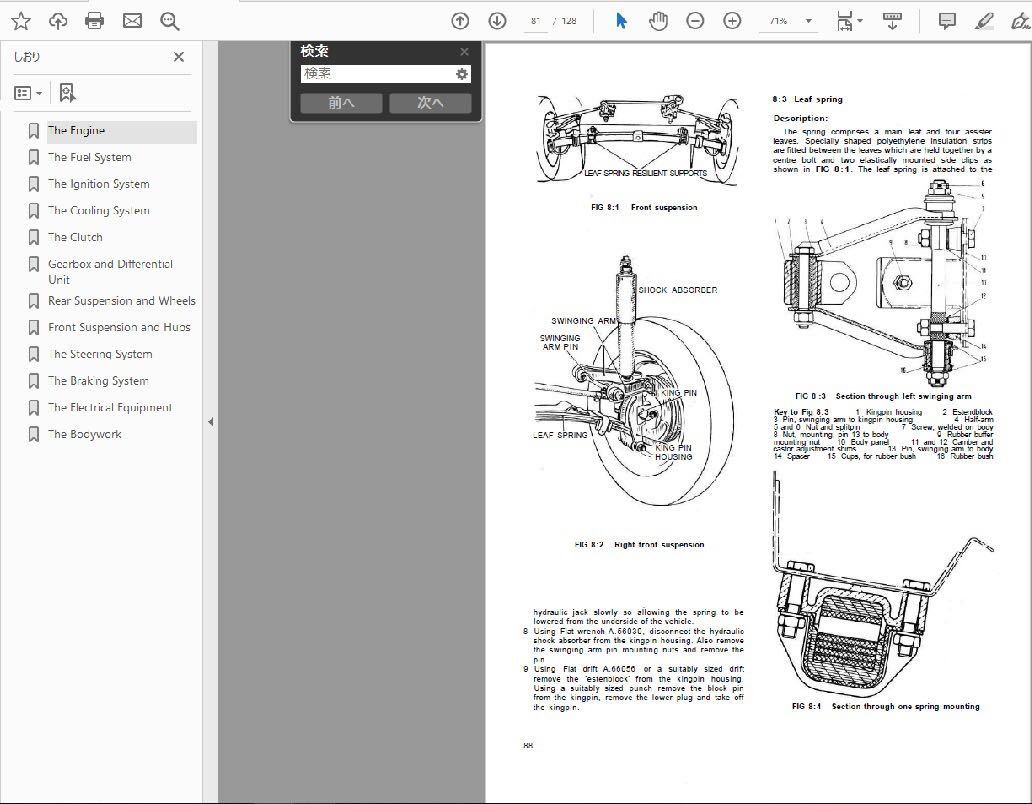The image size is (1032, 804).
Task: Click the FIG 8:1 Front suspension diagram
Action: click(638, 139)
